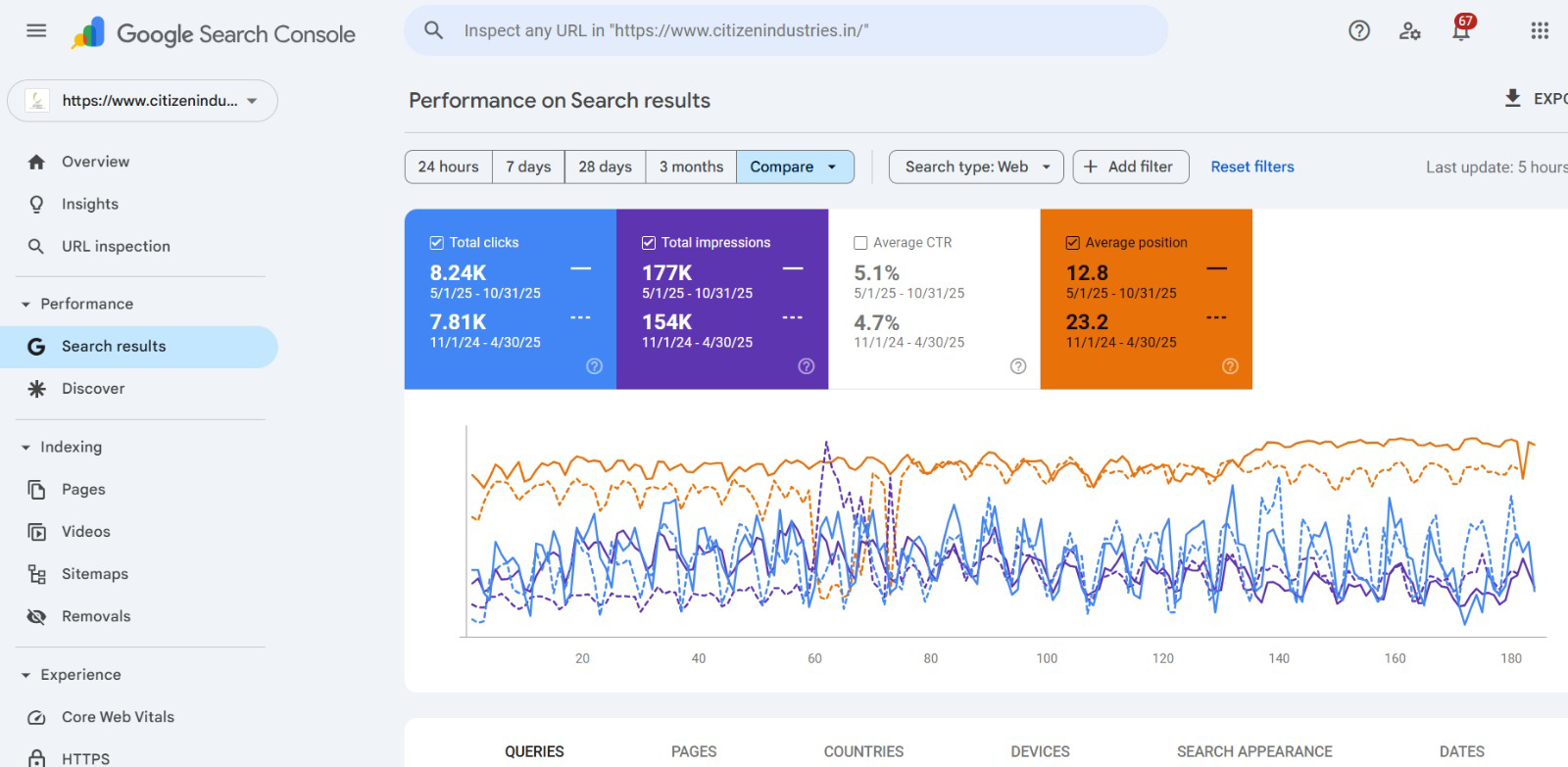Viewport: 1568px width, 767px height.
Task: Select the 3 months date range
Action: [691, 167]
